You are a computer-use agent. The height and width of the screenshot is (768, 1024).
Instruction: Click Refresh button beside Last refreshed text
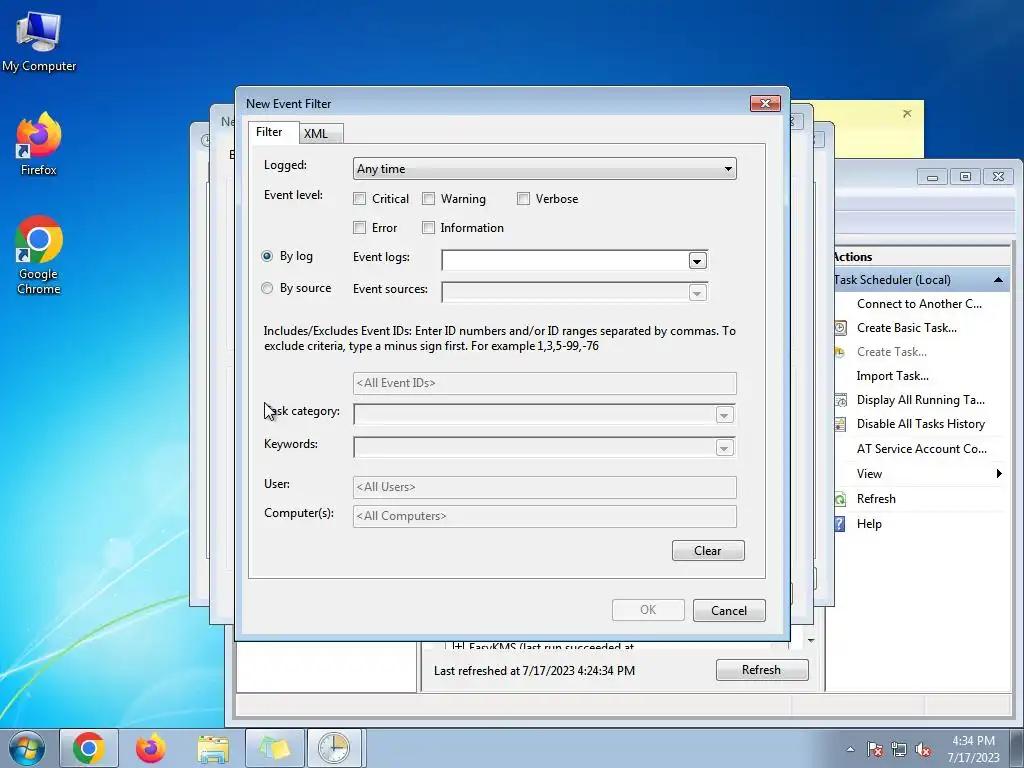tap(761, 670)
